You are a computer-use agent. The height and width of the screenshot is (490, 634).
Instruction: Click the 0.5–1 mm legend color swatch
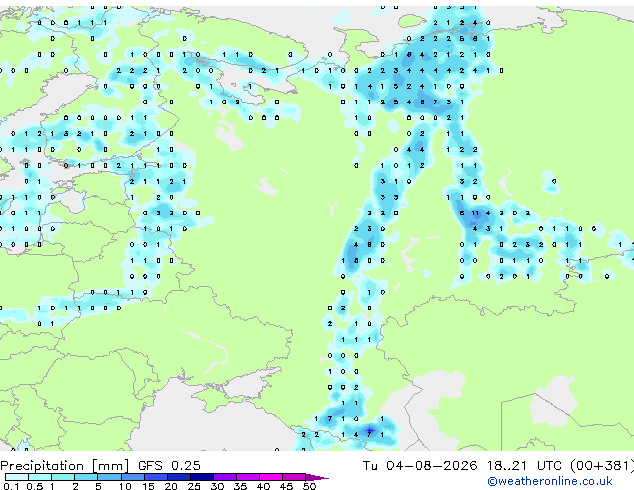coord(40,477)
